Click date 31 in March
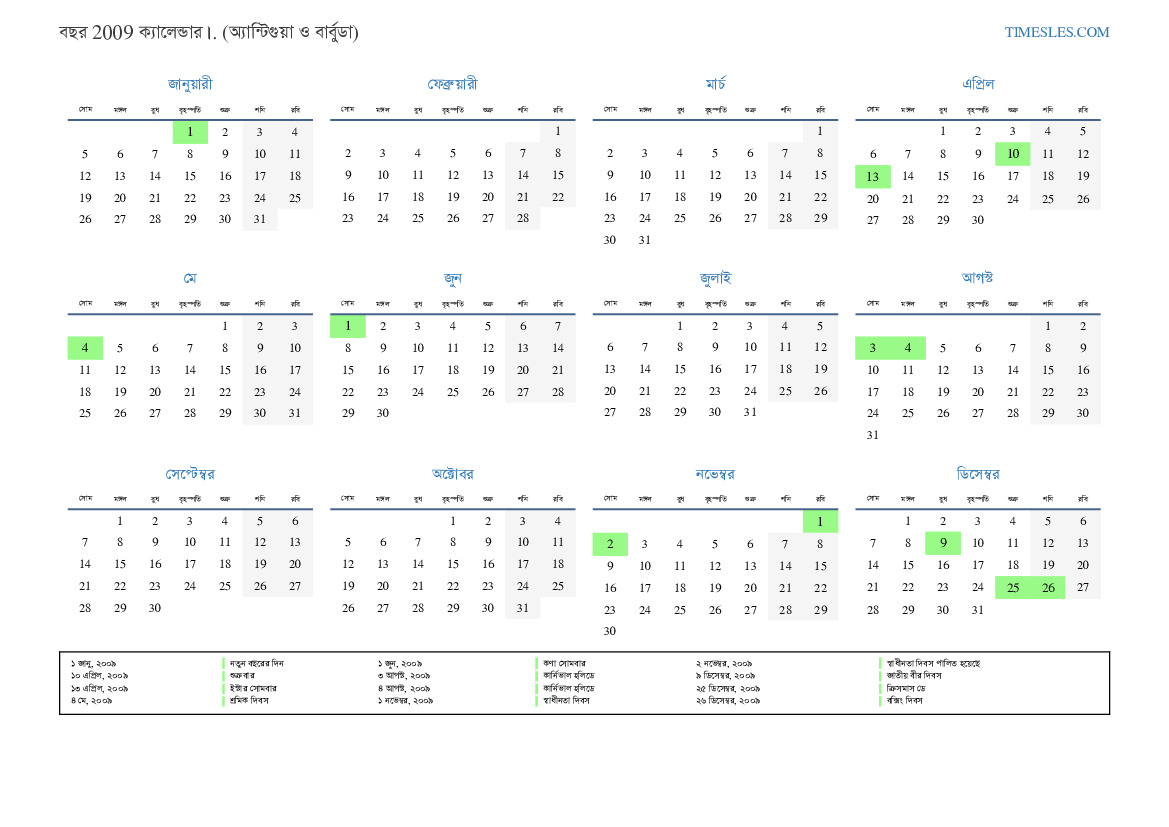The height and width of the screenshot is (827, 1169). pos(644,240)
